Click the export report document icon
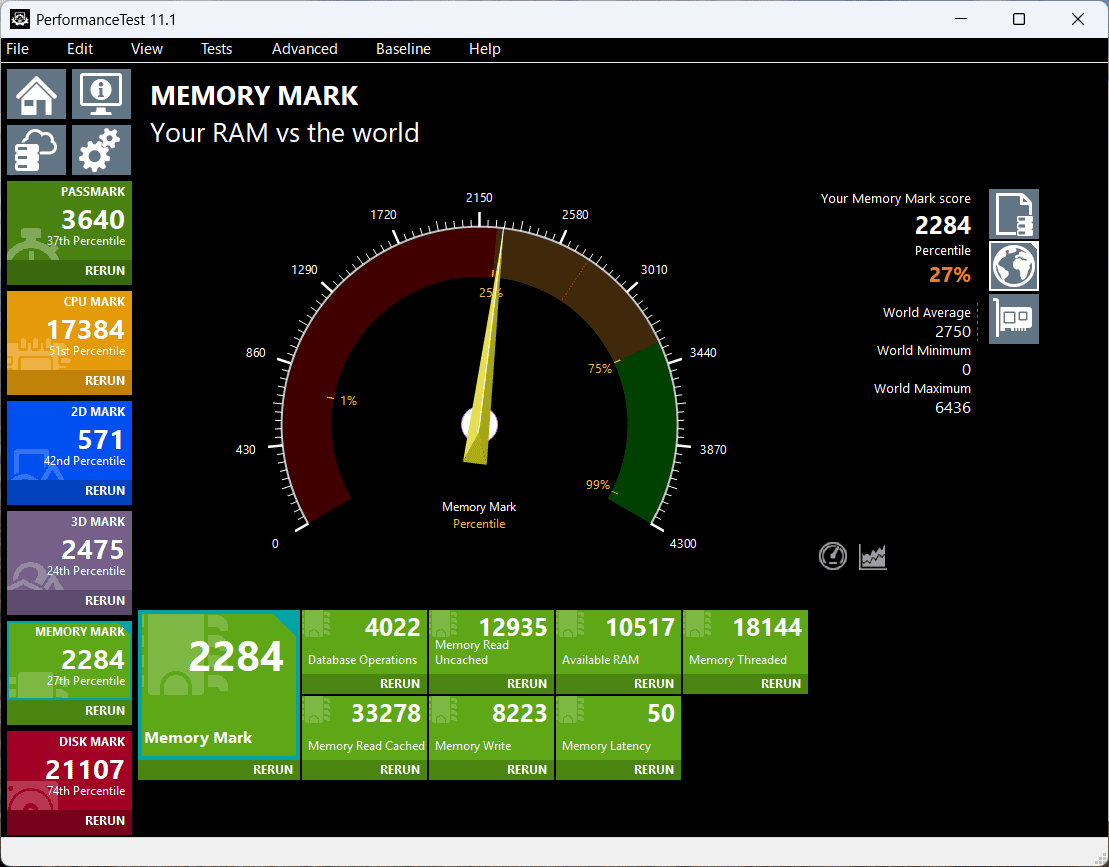 click(x=1013, y=213)
